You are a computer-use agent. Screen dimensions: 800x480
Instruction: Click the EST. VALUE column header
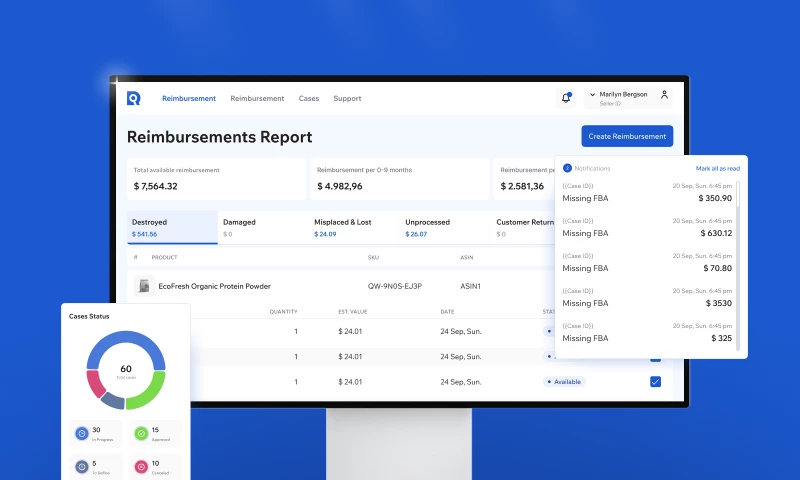353,312
